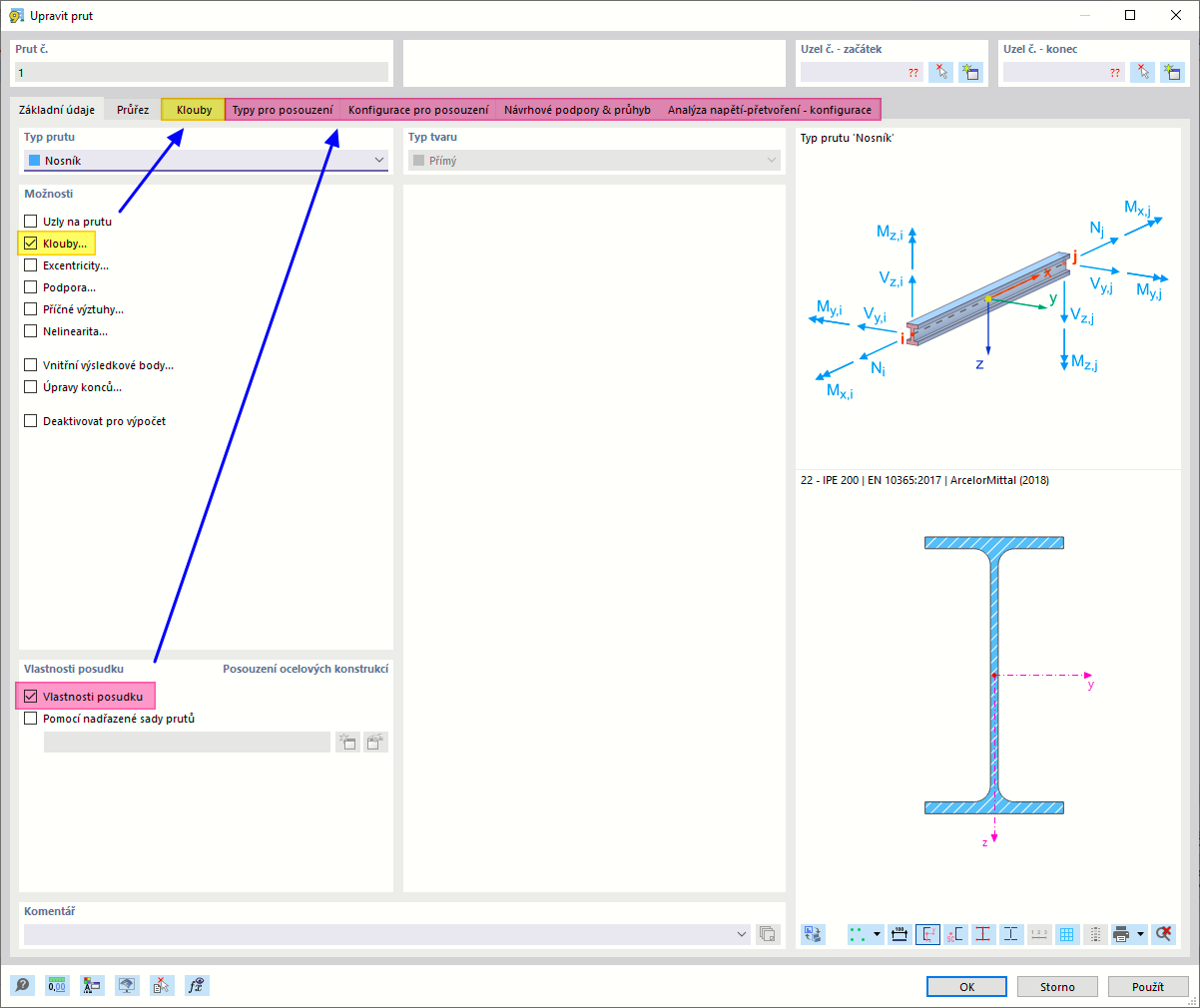The width and height of the screenshot is (1200, 1008).
Task: Tick 'Deaktivovat pro výpočet' checkbox
Action: point(31,421)
